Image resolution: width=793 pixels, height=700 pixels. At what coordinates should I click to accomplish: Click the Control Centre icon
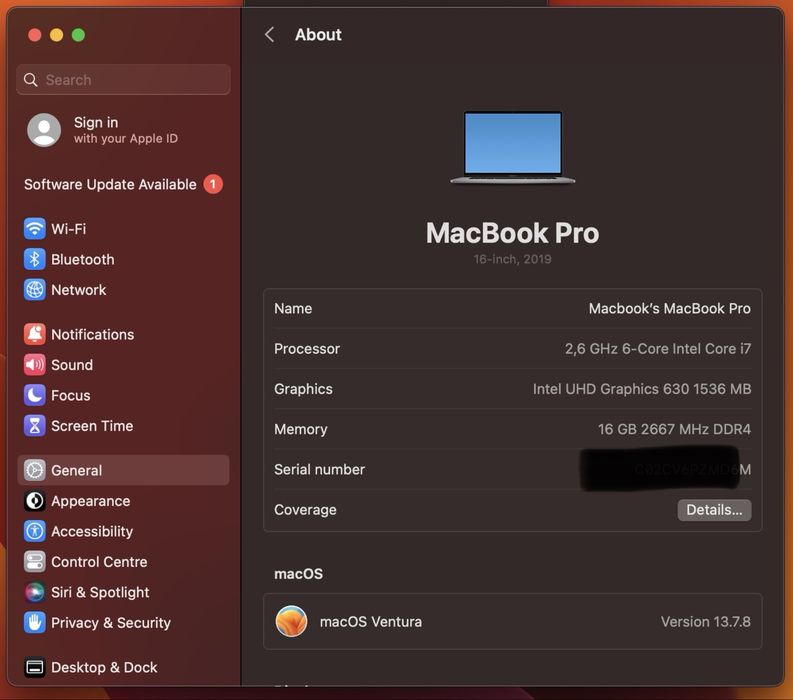click(34, 561)
